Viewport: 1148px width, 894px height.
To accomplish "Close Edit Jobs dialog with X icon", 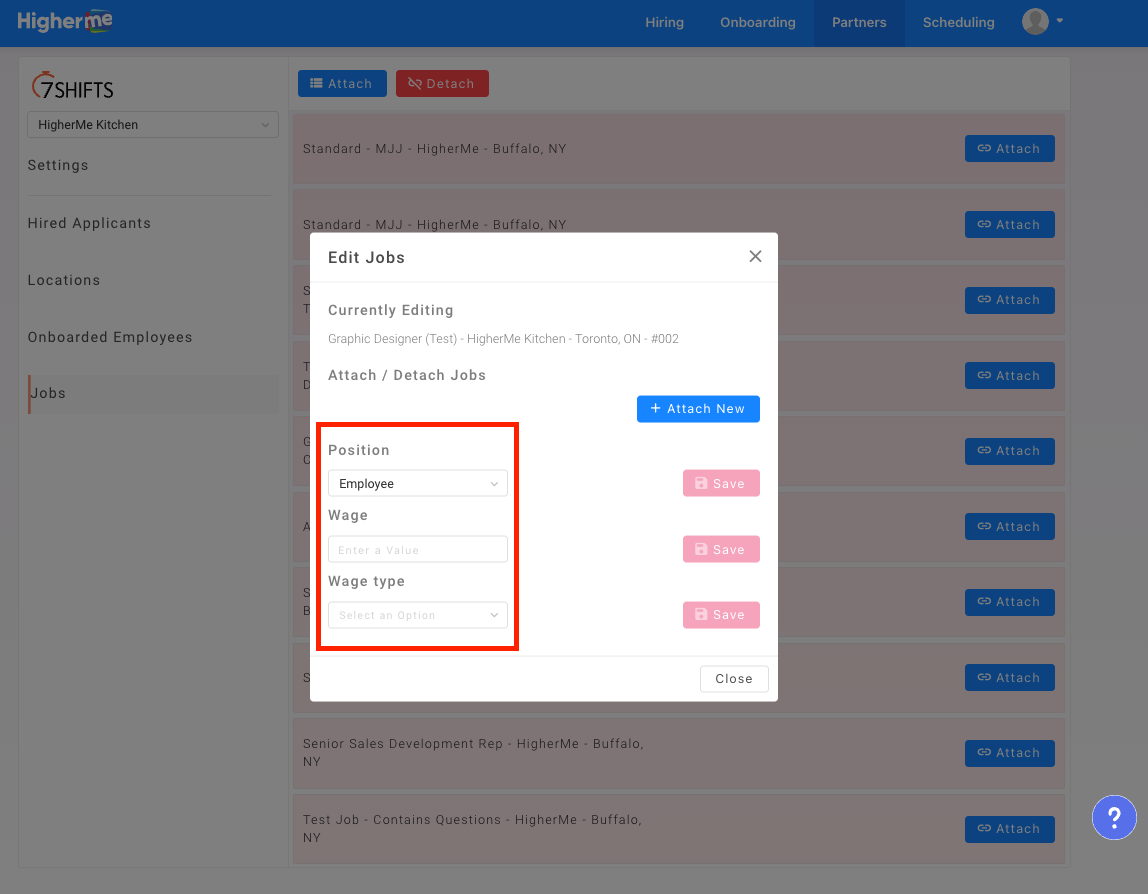I will point(755,256).
